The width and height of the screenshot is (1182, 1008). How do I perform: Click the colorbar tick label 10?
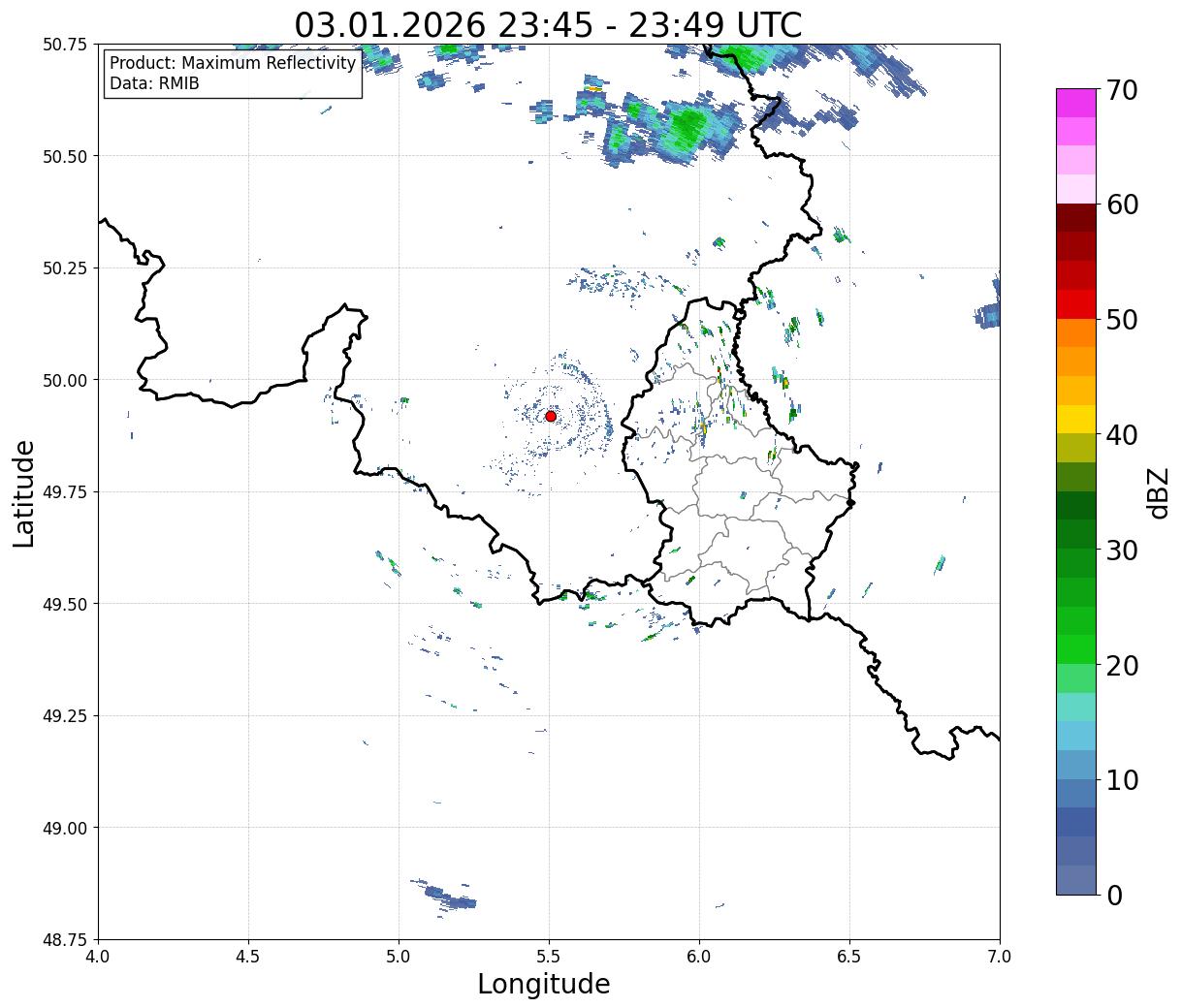point(1122,779)
